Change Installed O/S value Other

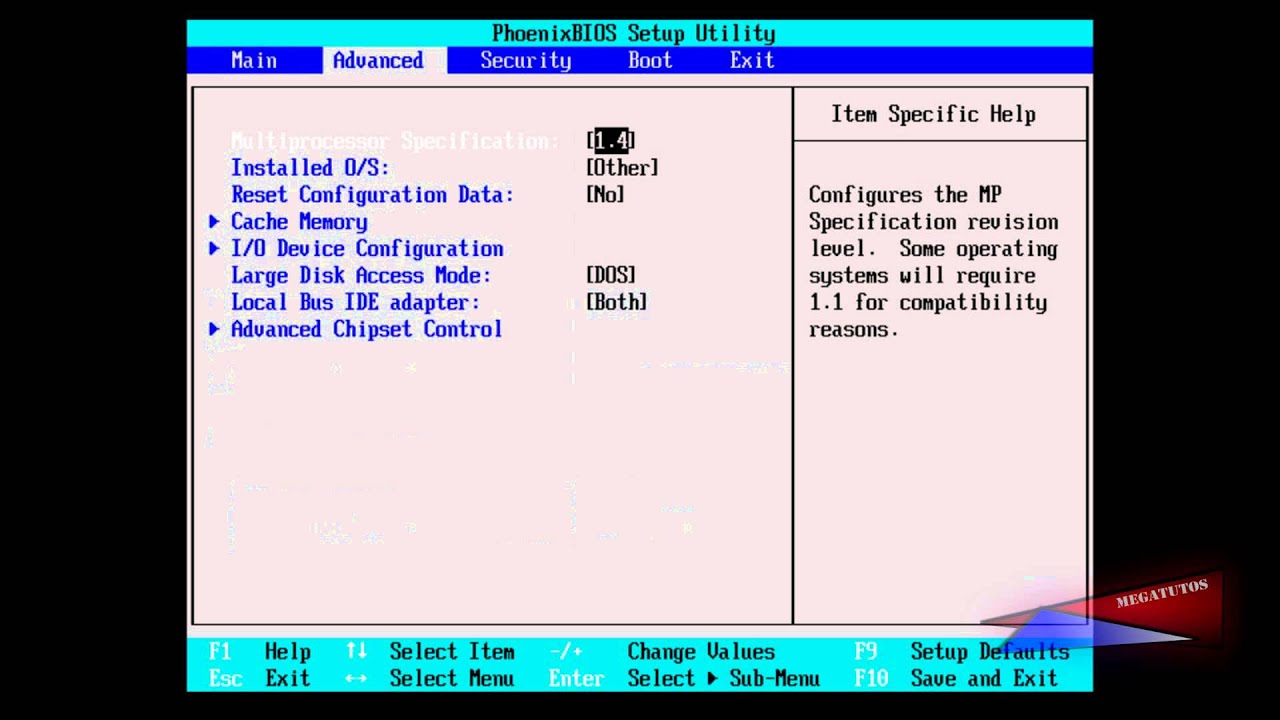pos(622,168)
